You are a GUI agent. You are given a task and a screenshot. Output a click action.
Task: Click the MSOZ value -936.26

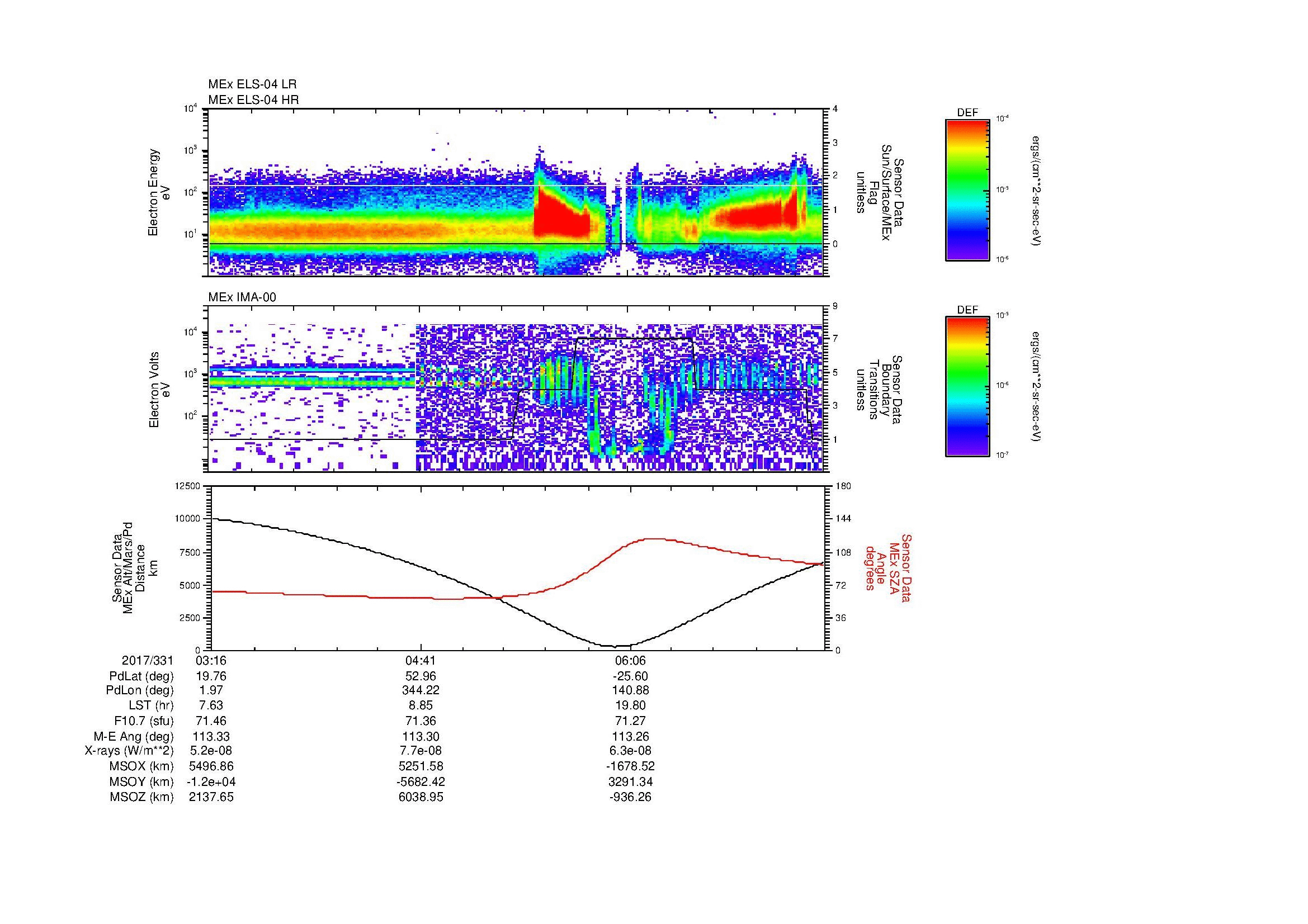tap(630, 797)
